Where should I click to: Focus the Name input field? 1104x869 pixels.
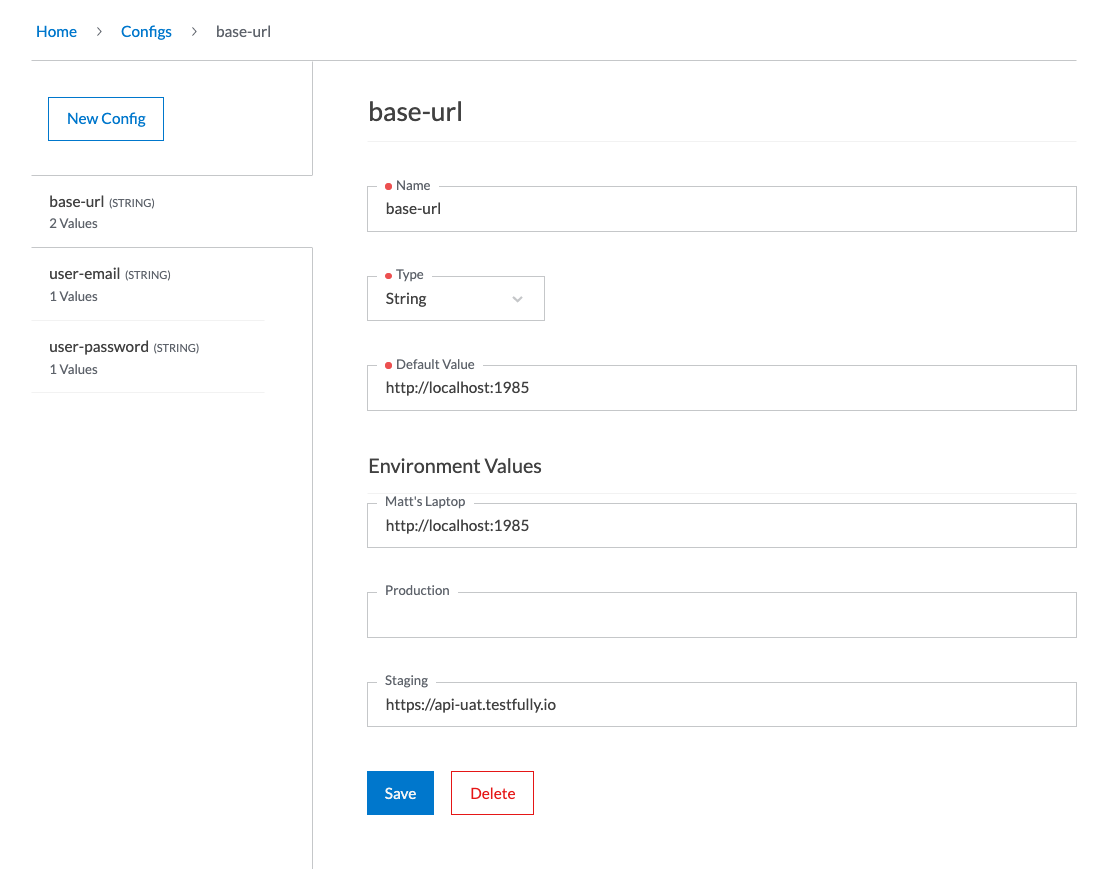click(x=722, y=209)
